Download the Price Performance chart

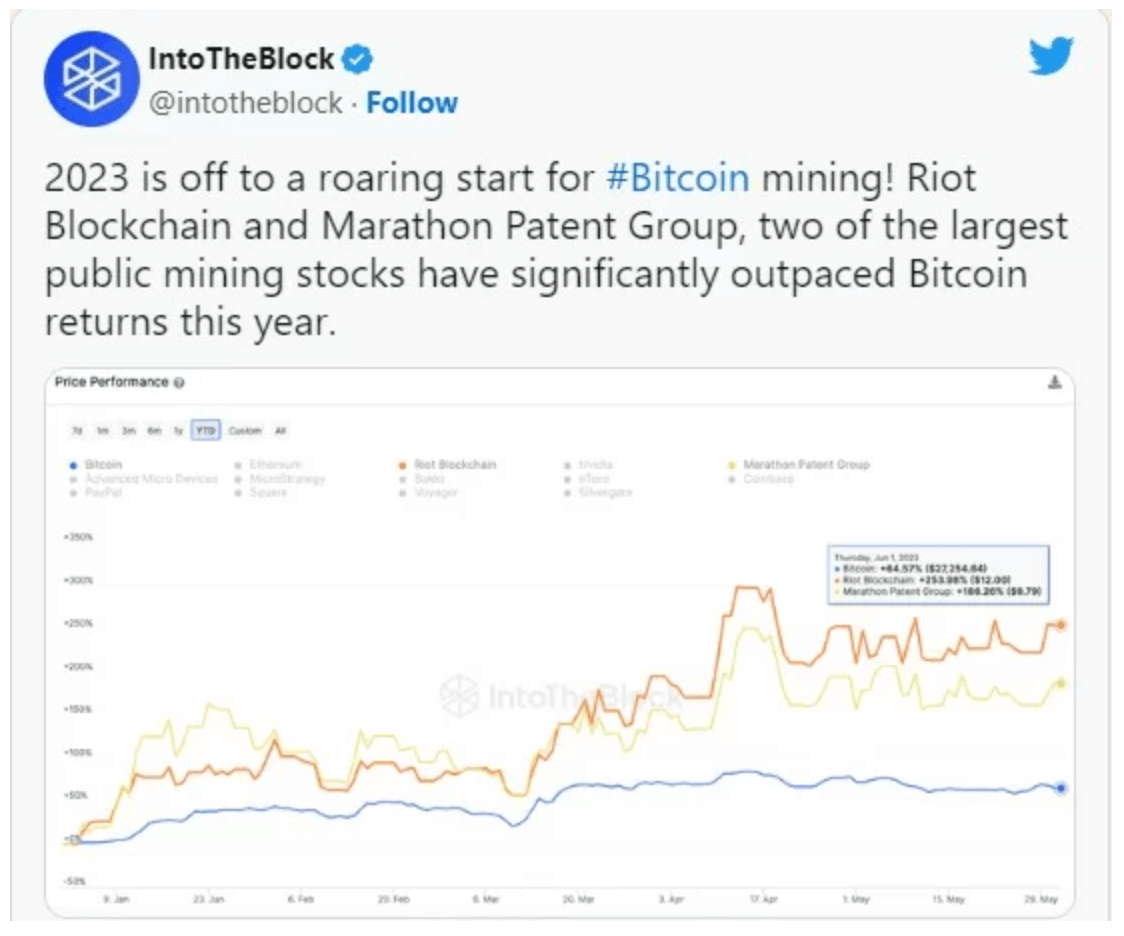point(1054,381)
